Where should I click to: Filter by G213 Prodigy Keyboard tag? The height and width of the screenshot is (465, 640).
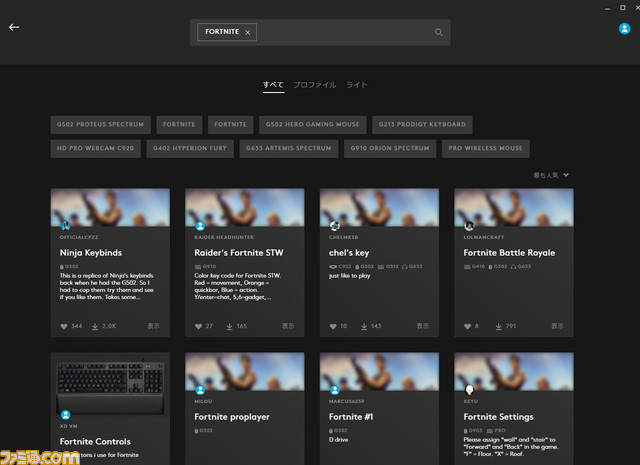421,125
